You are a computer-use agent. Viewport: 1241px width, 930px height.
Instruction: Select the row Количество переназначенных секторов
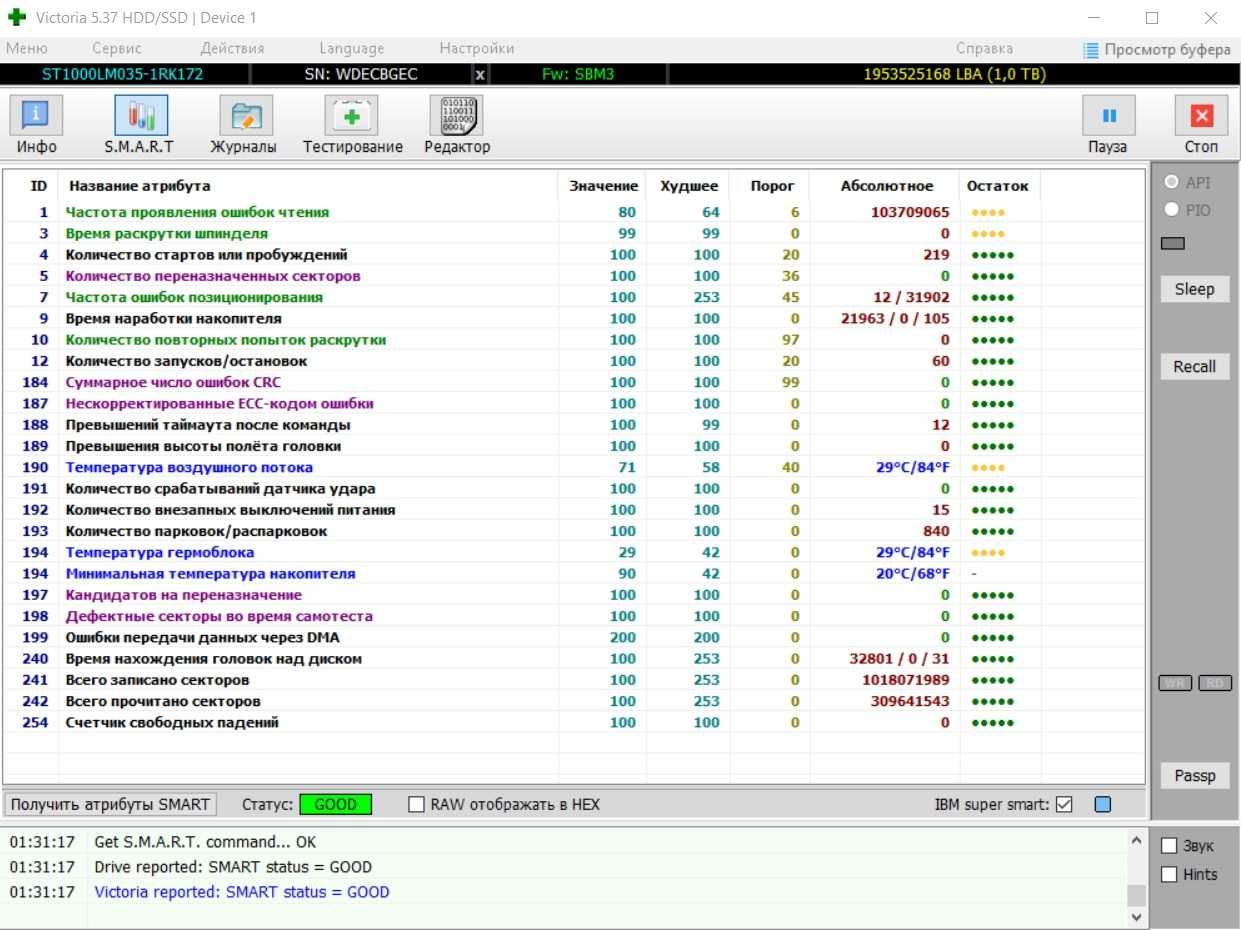573,276
